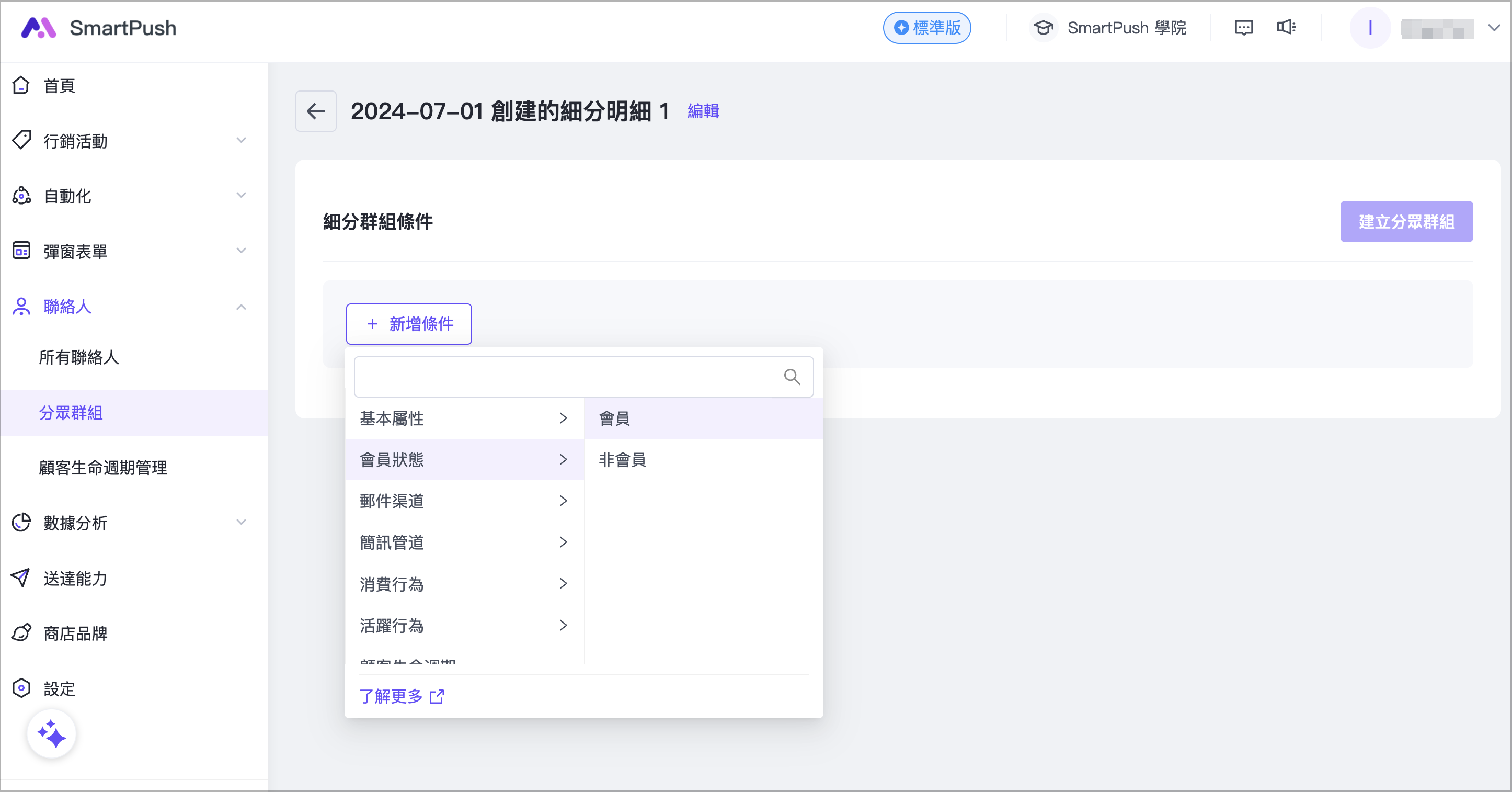The height and width of the screenshot is (792, 1512).
Task: Expand the 行銷活動 sidebar menu
Action: tap(240, 140)
